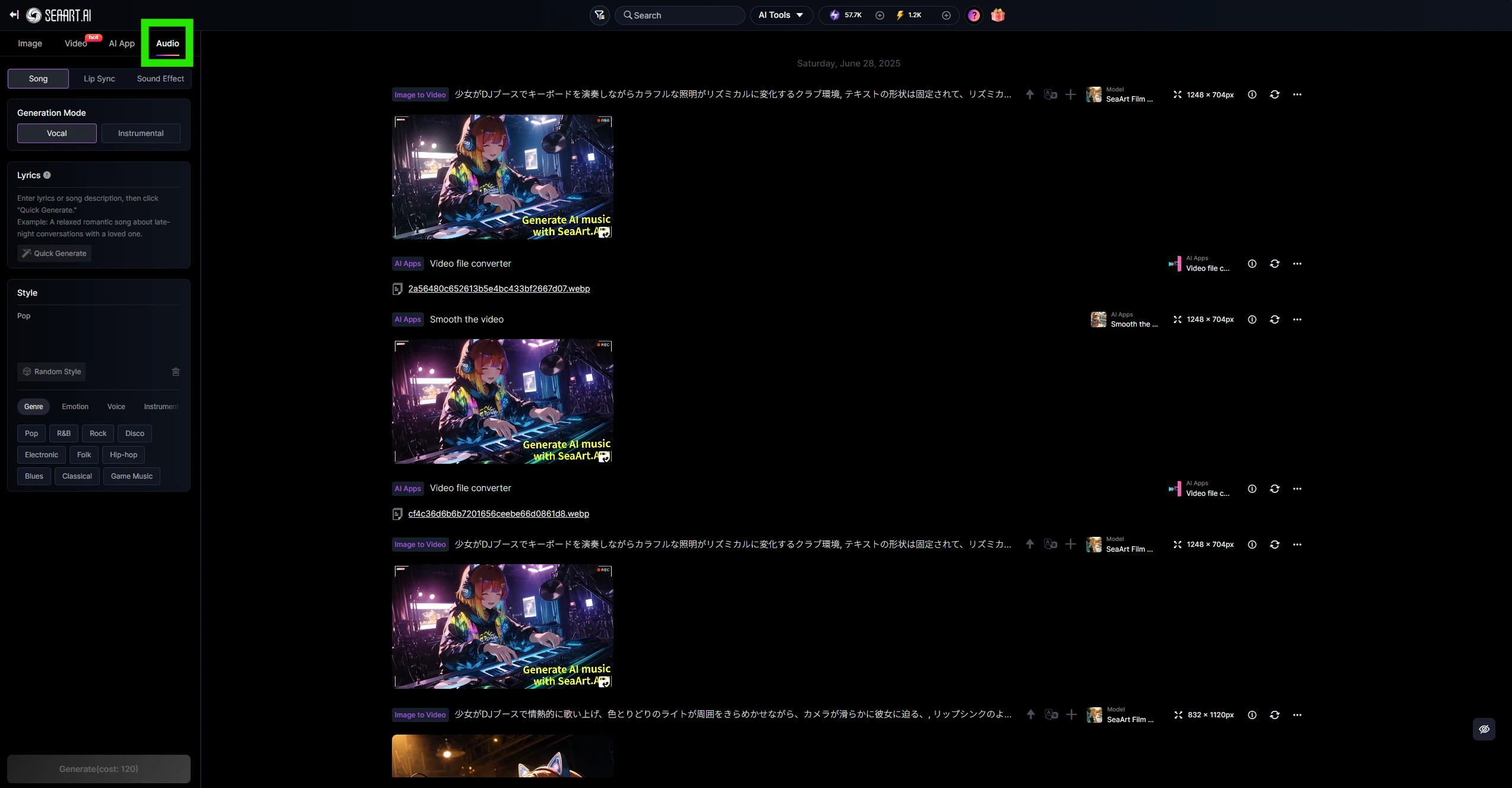
Task: Delete style text using the trash icon
Action: 176,372
